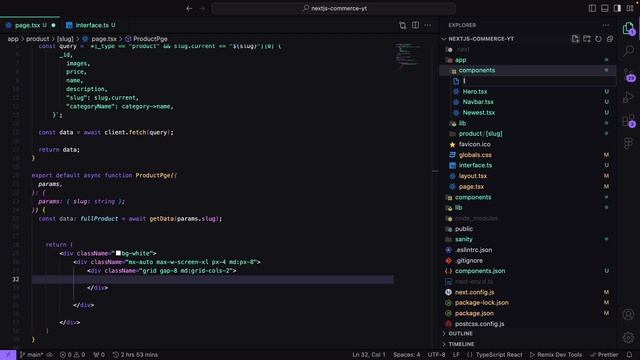
Task: Click the bg-white color swatch in code
Action: pyautogui.click(x=118, y=253)
